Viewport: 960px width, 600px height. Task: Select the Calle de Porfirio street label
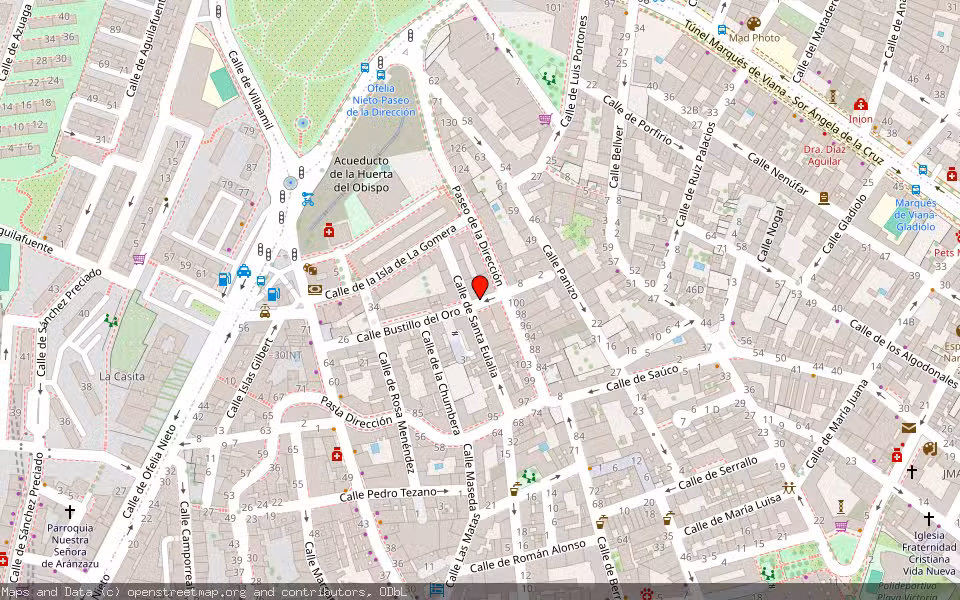(638, 120)
